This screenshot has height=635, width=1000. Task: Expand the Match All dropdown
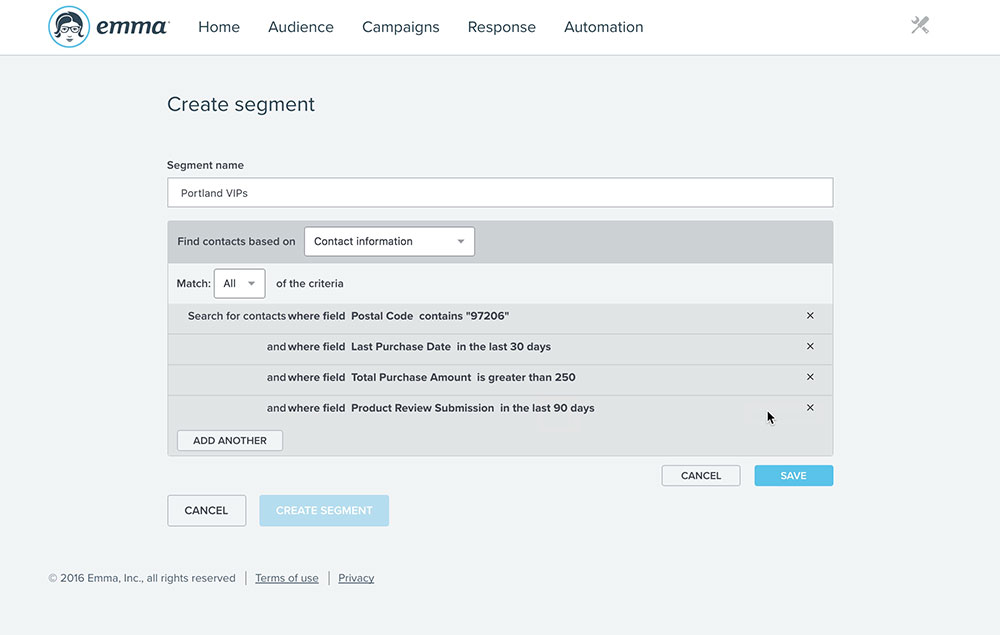(239, 283)
